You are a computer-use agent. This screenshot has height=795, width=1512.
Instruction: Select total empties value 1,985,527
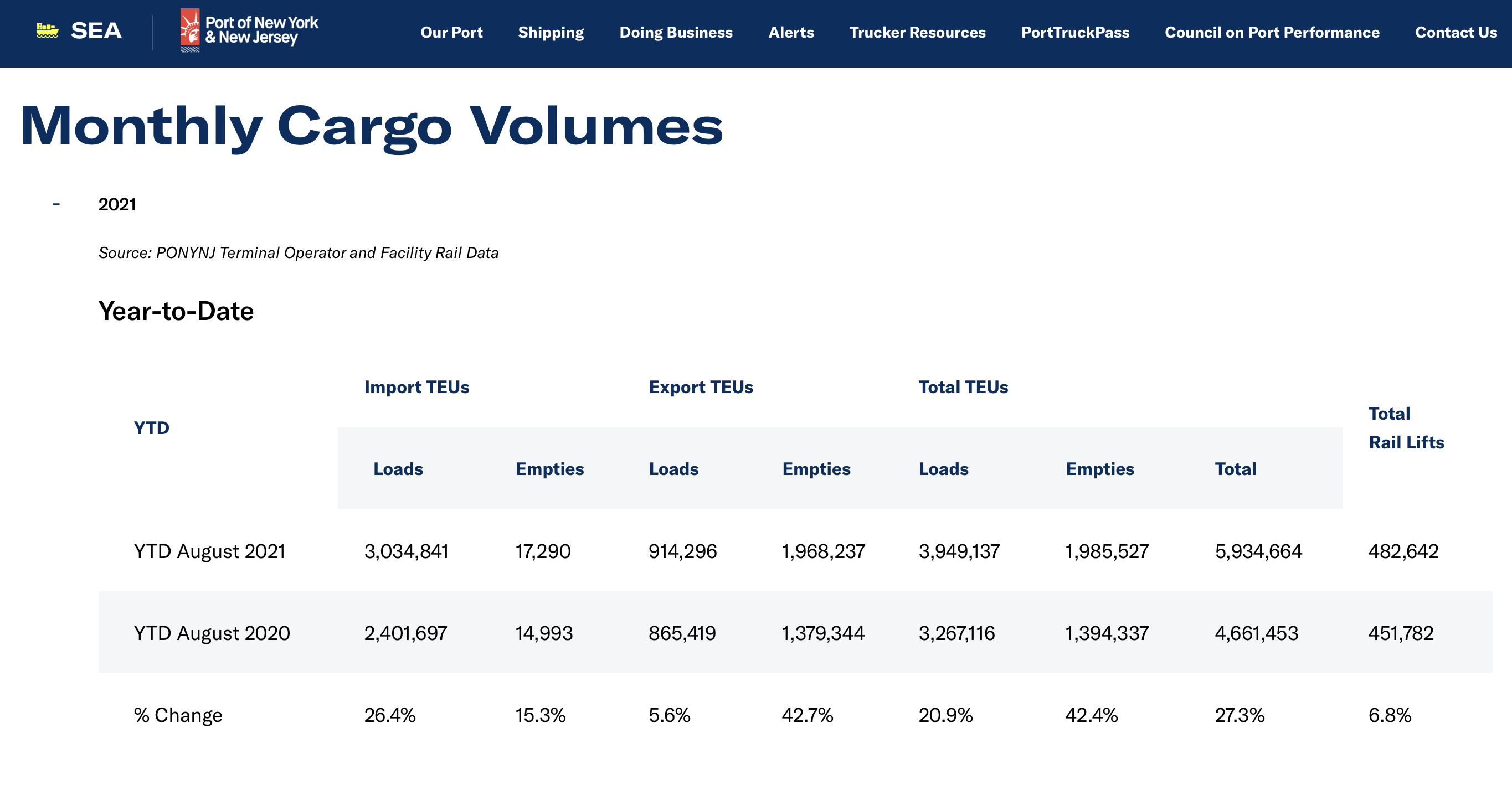[x=1107, y=551]
